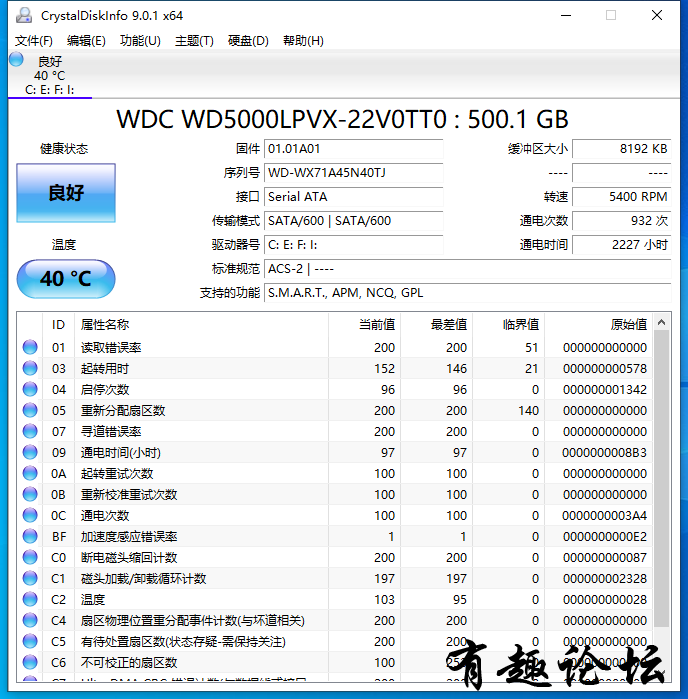Click the attribute list vertical scrollbar thumb

662,479
